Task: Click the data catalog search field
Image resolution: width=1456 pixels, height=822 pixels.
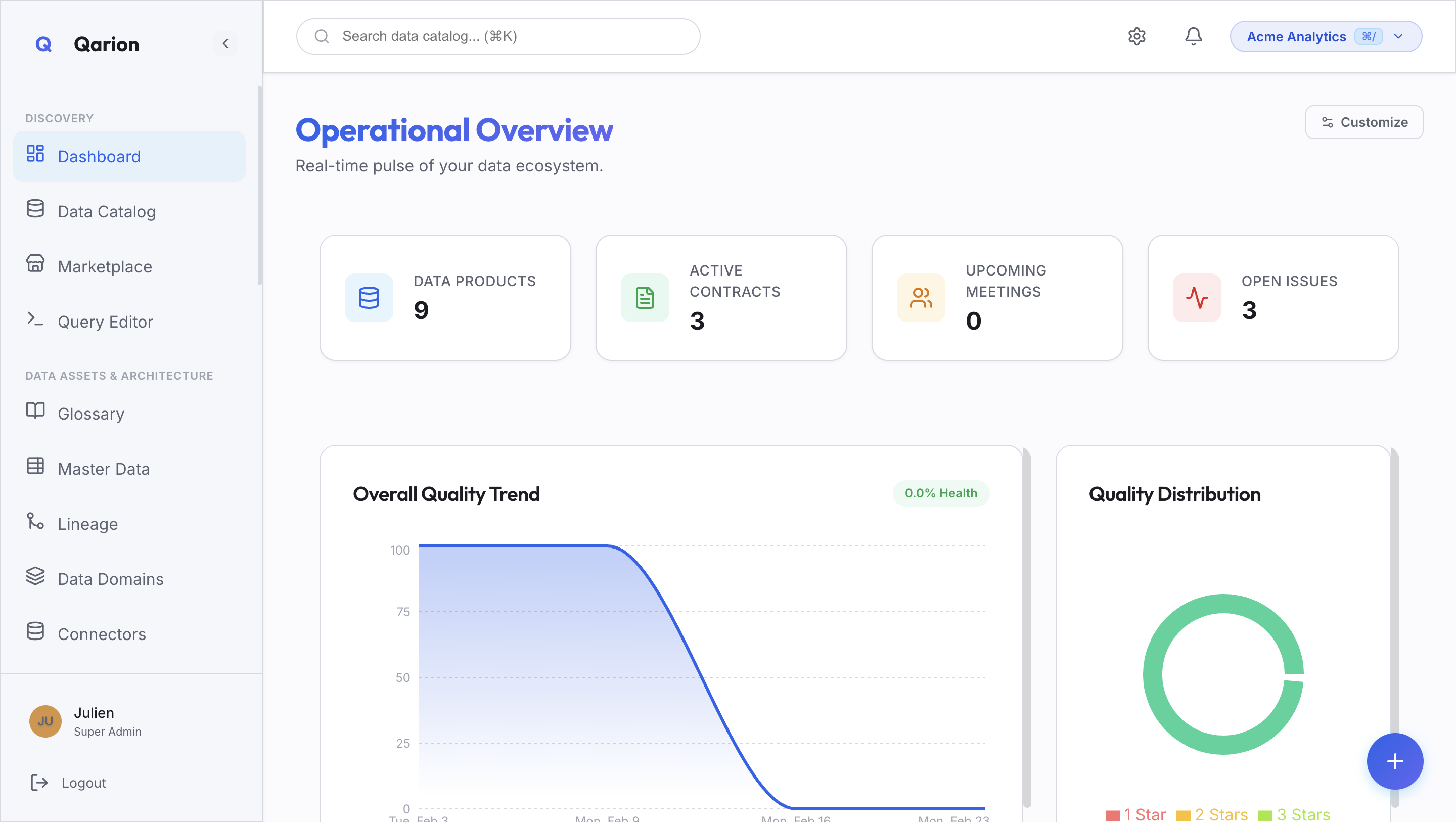Action: click(x=497, y=36)
